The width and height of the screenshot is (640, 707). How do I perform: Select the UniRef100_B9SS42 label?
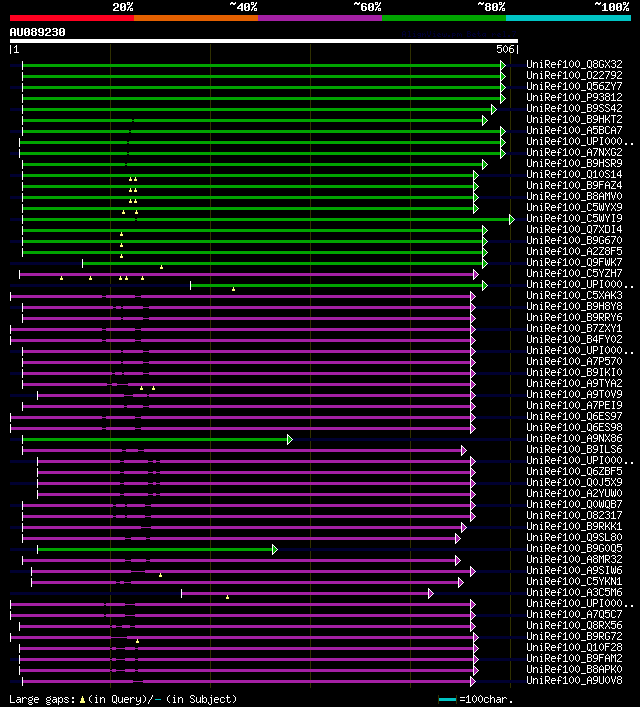coord(574,108)
